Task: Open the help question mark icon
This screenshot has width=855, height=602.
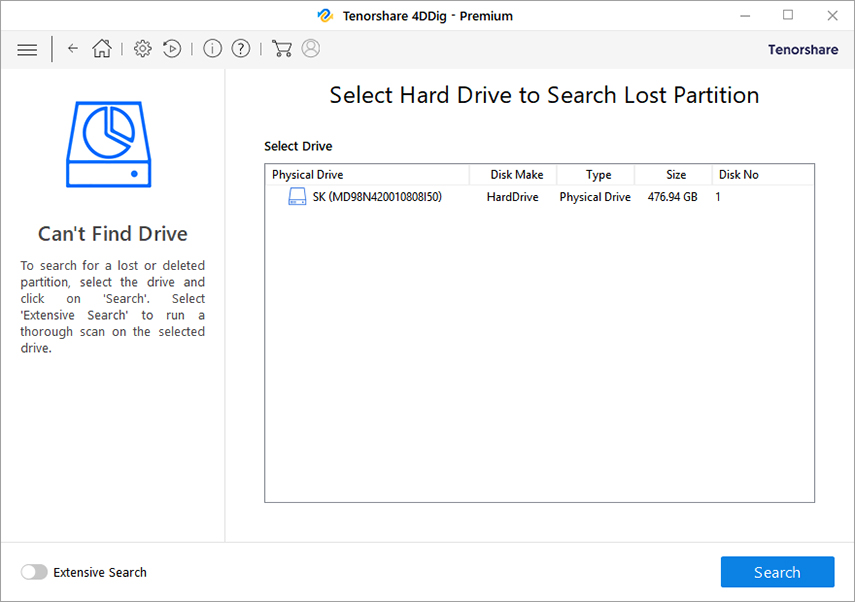Action: [240, 49]
